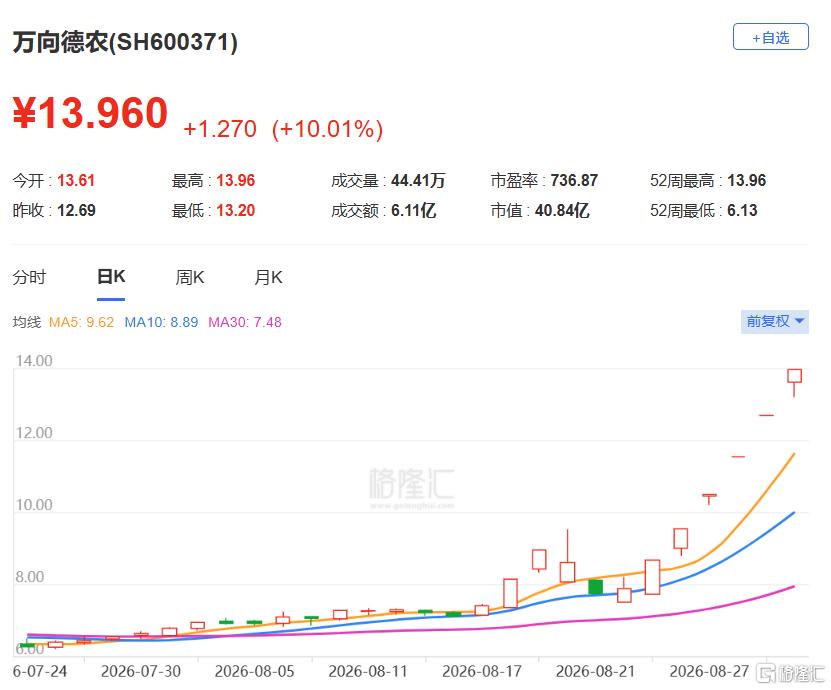This screenshot has width=831, height=690.
Task: Click the MA5: 9.62 indicator label
Action: pos(81,322)
